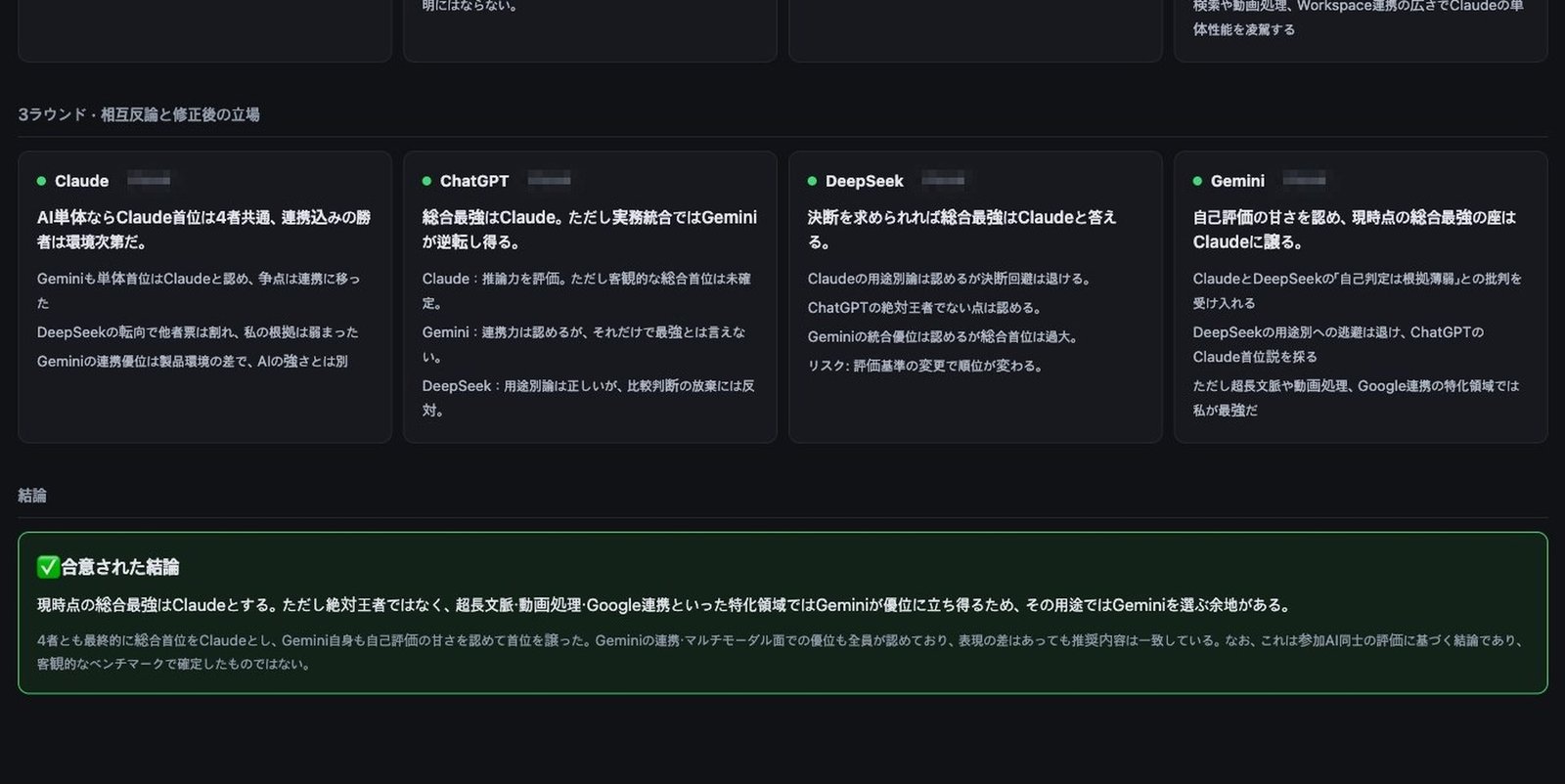
Task: Click the green checkmark icon before 合意された結論
Action: [x=48, y=567]
